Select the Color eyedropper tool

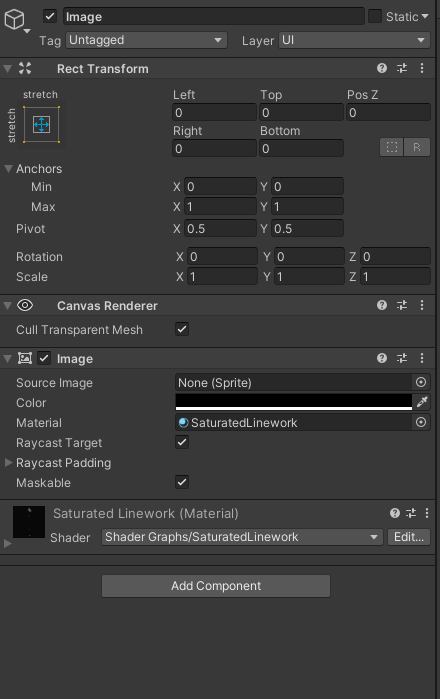[x=422, y=402]
